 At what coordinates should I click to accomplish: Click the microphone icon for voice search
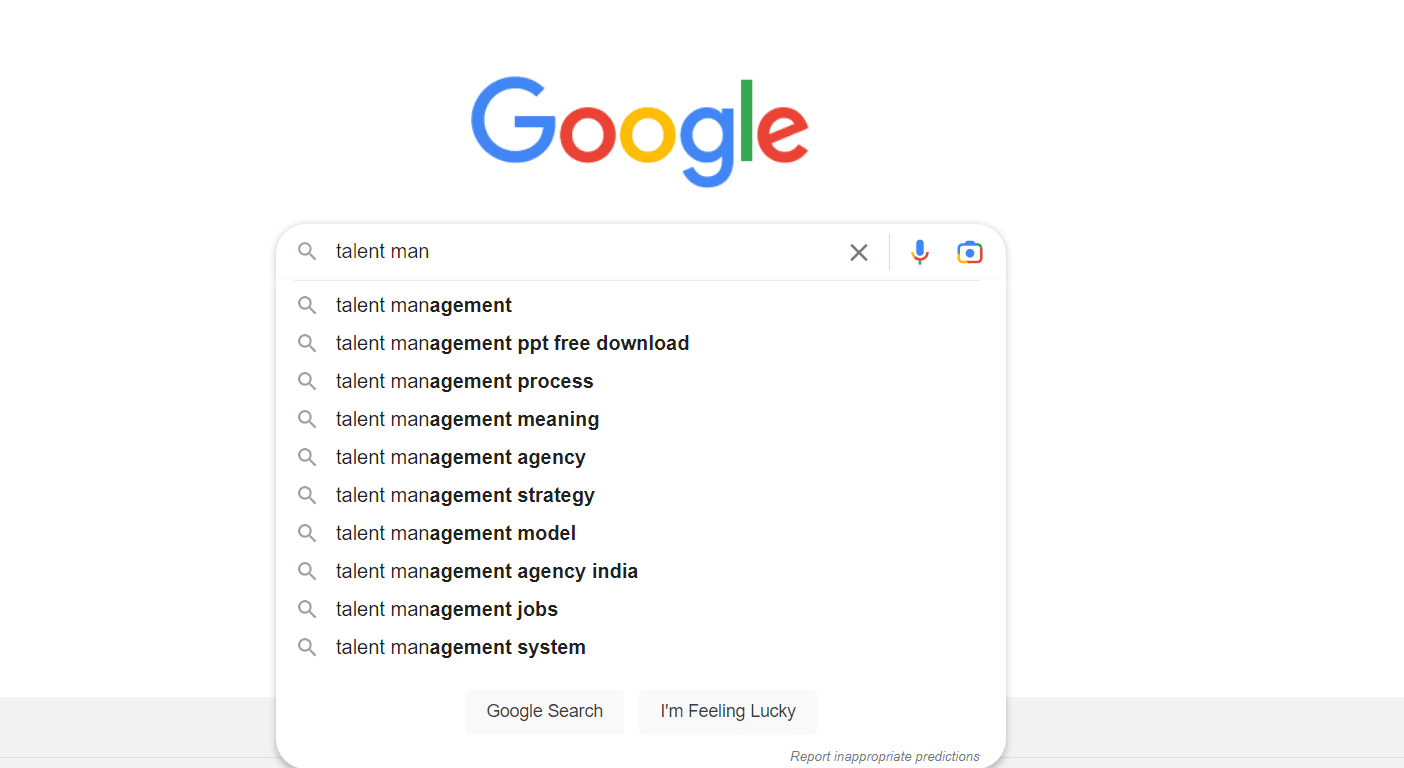[919, 252]
